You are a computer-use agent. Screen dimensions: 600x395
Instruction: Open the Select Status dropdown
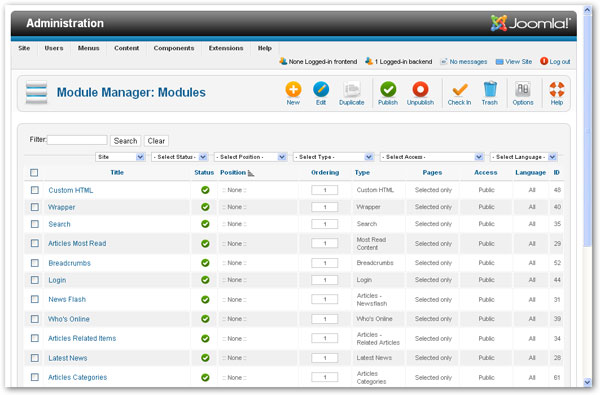pyautogui.click(x=179, y=157)
